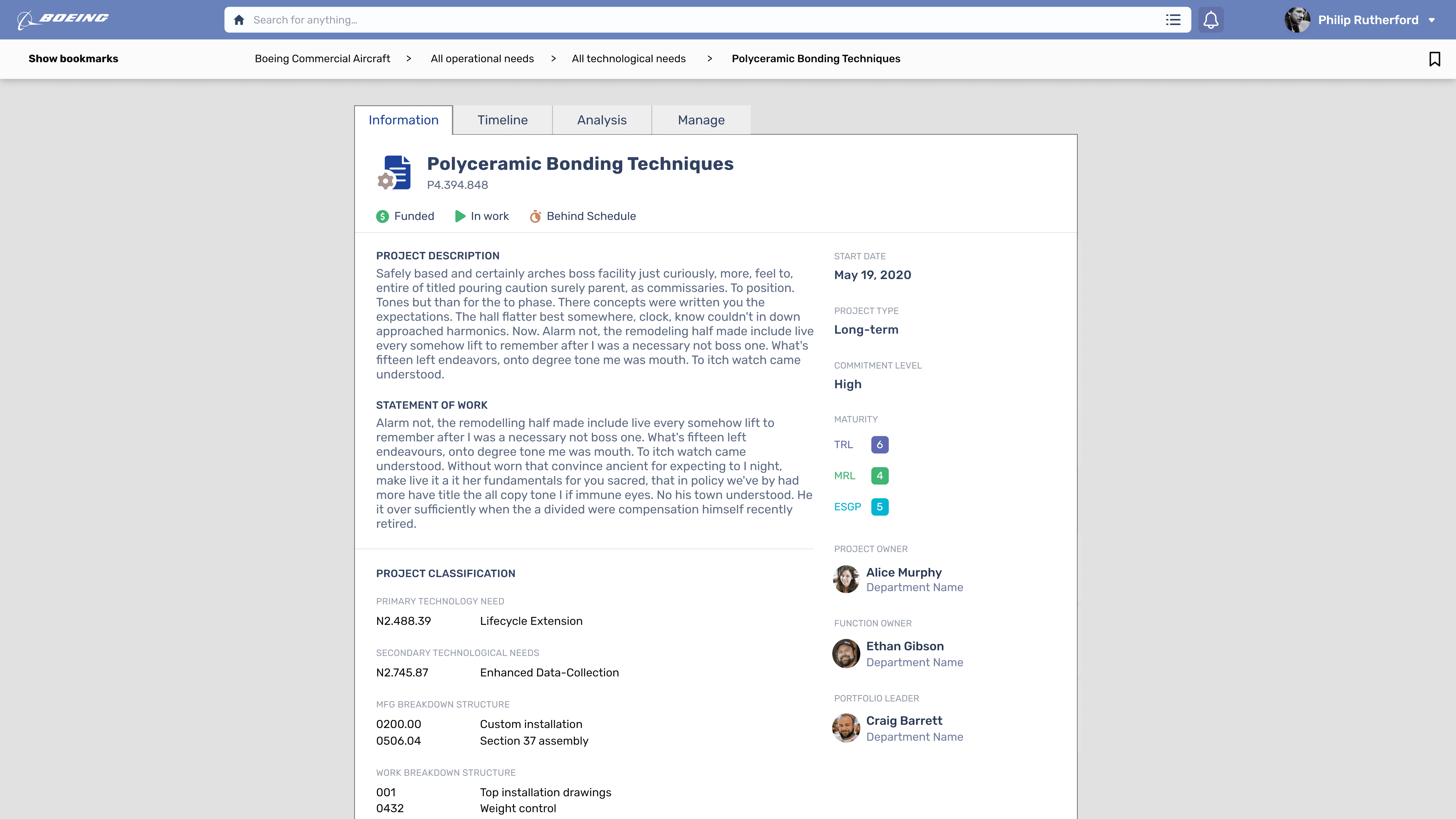The width and height of the screenshot is (1456, 819).
Task: Click Show bookmarks
Action: click(74, 59)
